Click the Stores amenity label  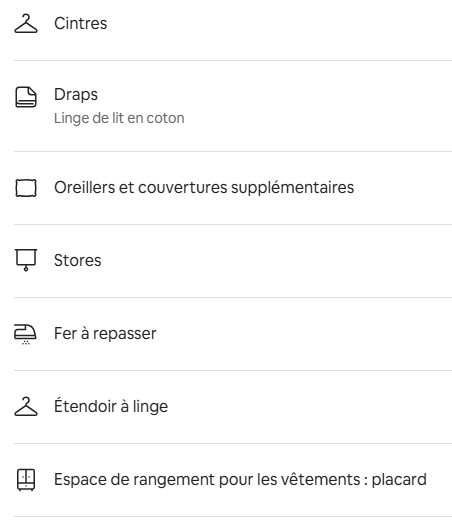pyautogui.click(x=78, y=260)
